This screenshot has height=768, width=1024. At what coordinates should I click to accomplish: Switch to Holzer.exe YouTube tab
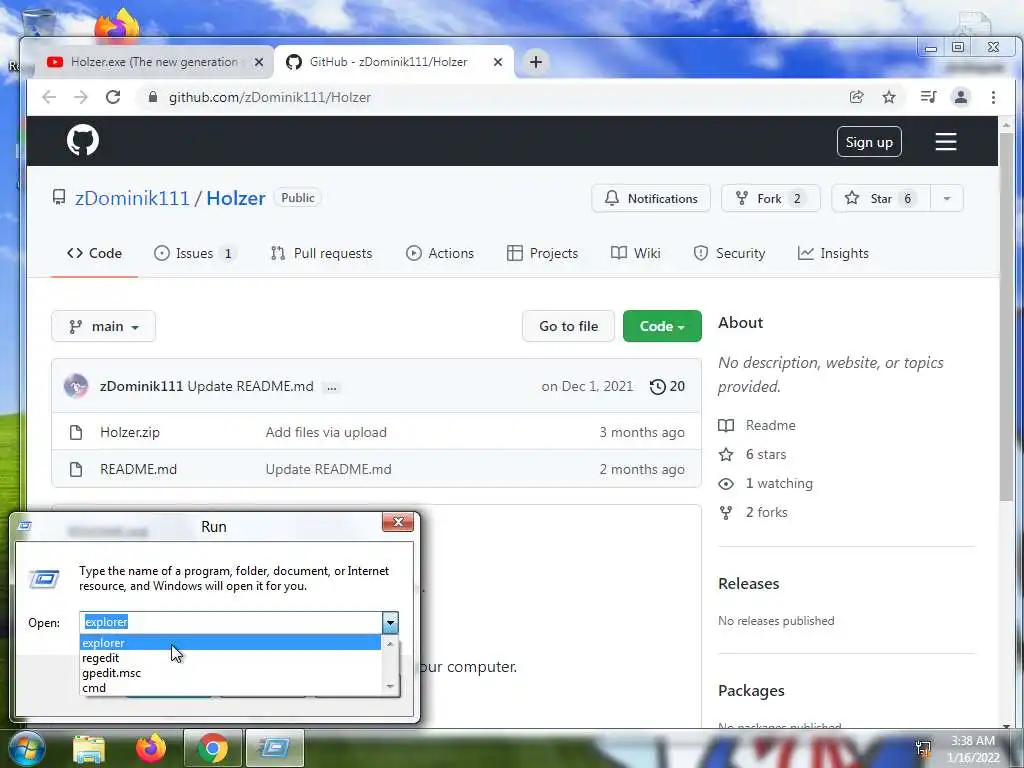[154, 62]
